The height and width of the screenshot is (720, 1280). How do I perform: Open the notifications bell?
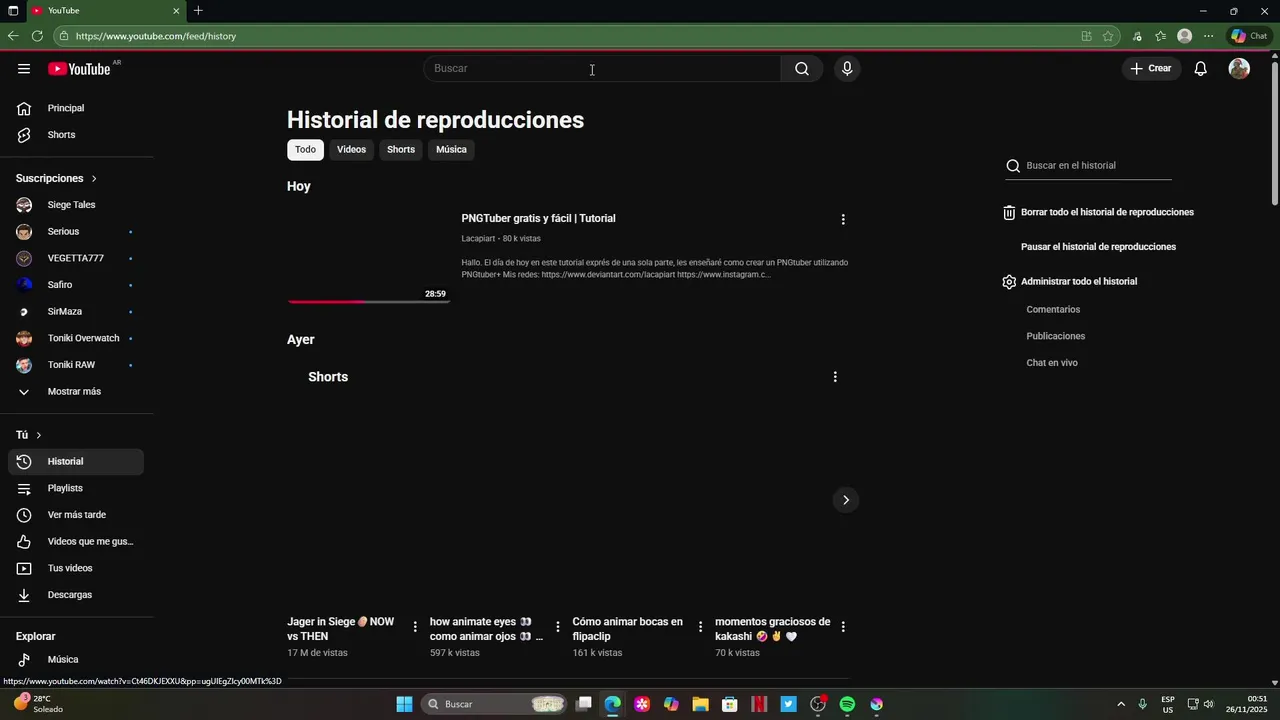[1201, 69]
